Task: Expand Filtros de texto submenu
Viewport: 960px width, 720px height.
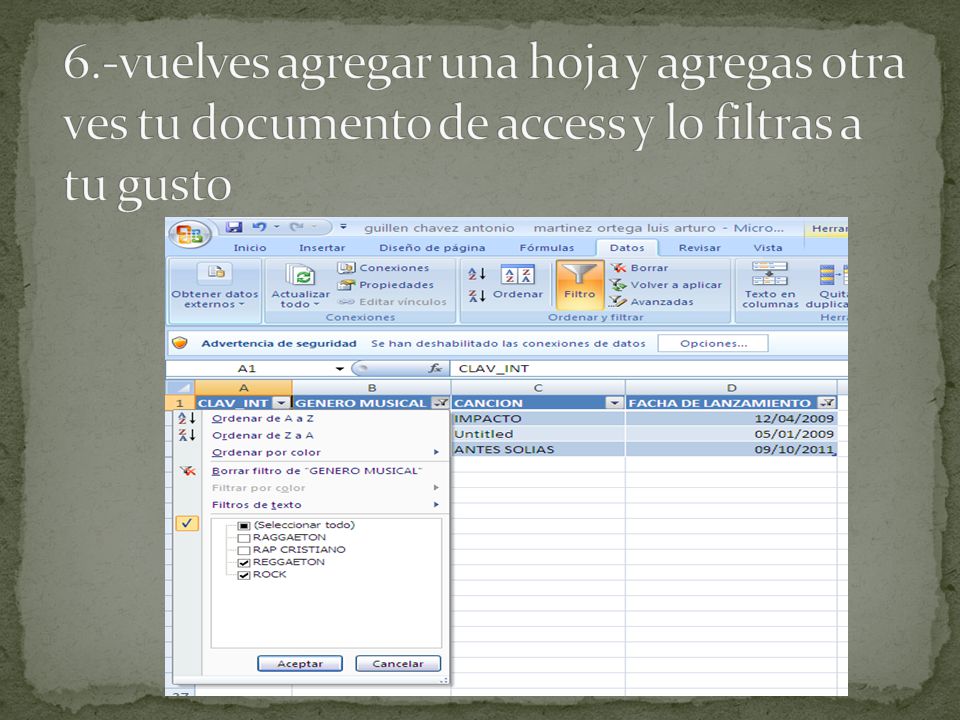Action: (437, 505)
